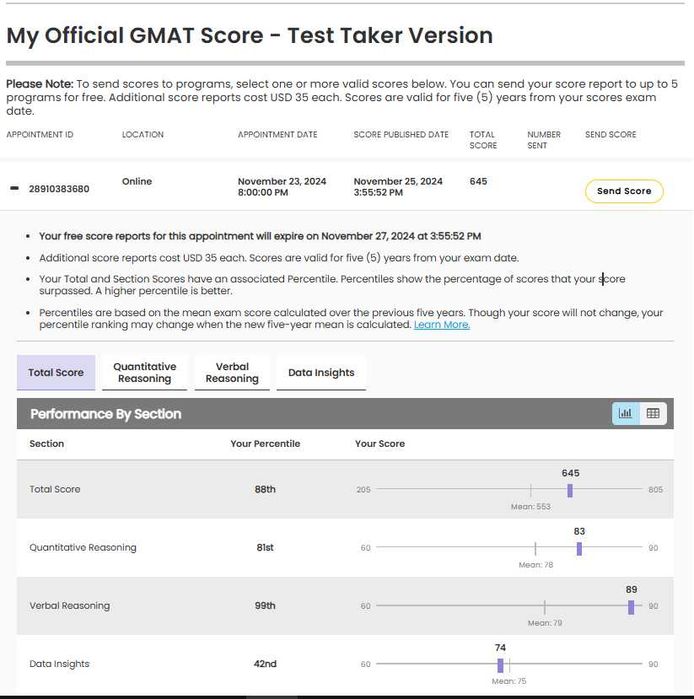Click the Mean: 79 label
The height and width of the screenshot is (699, 694).
click(x=545, y=623)
